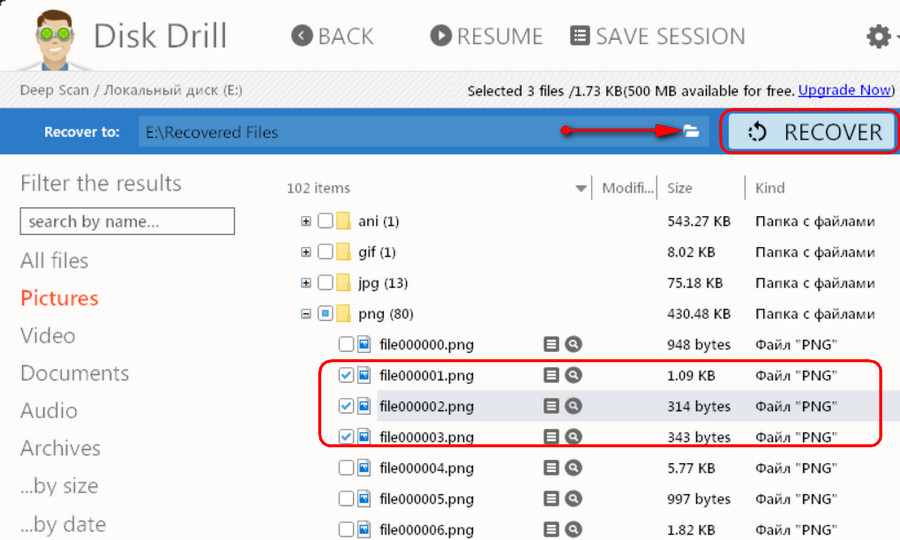Check file000000.png checkbox
This screenshot has height=540, width=900.
pos(346,344)
